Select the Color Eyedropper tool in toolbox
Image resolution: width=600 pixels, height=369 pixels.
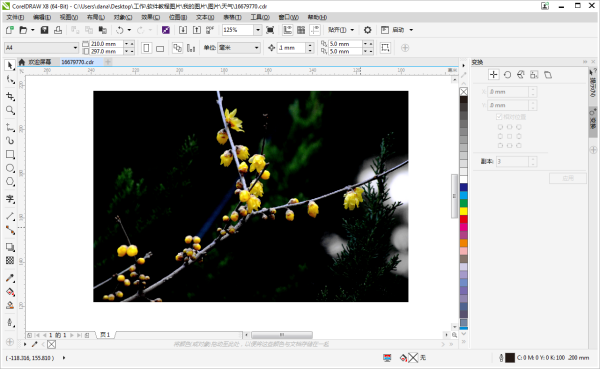10,278
